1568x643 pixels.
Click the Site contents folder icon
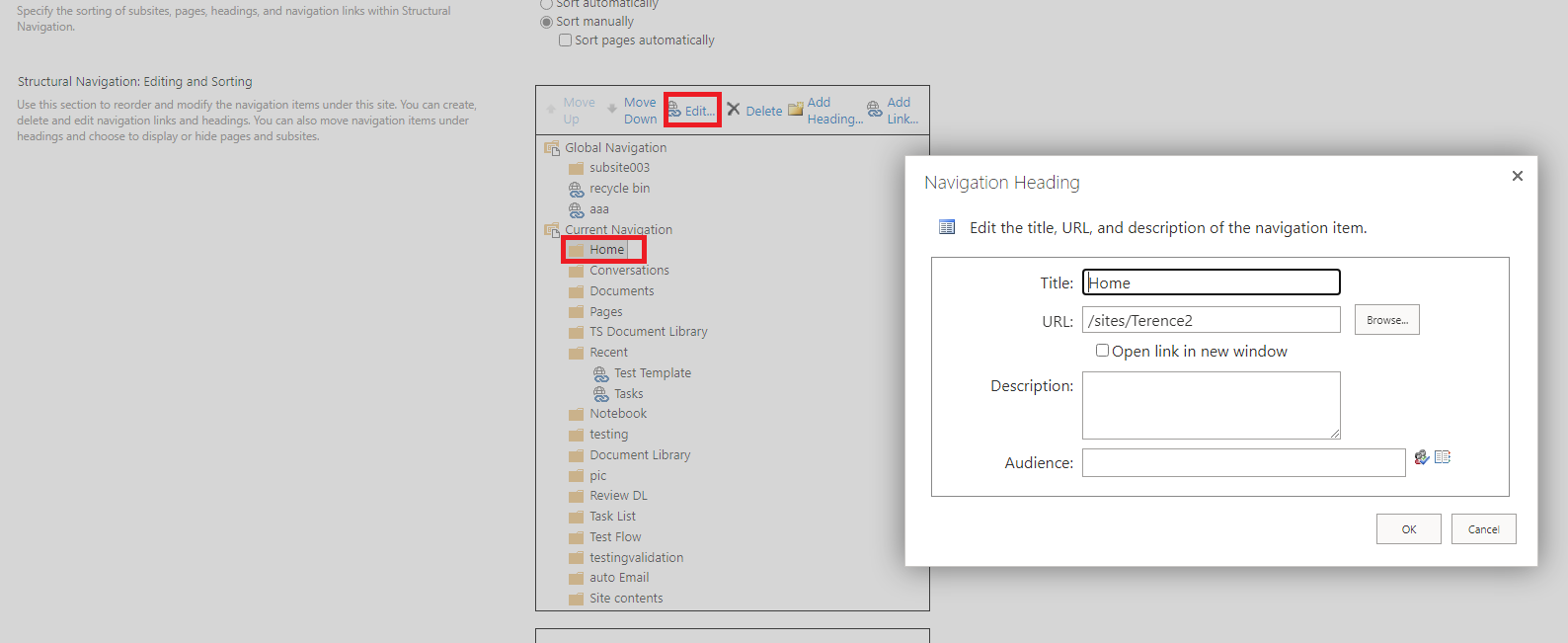tap(577, 600)
